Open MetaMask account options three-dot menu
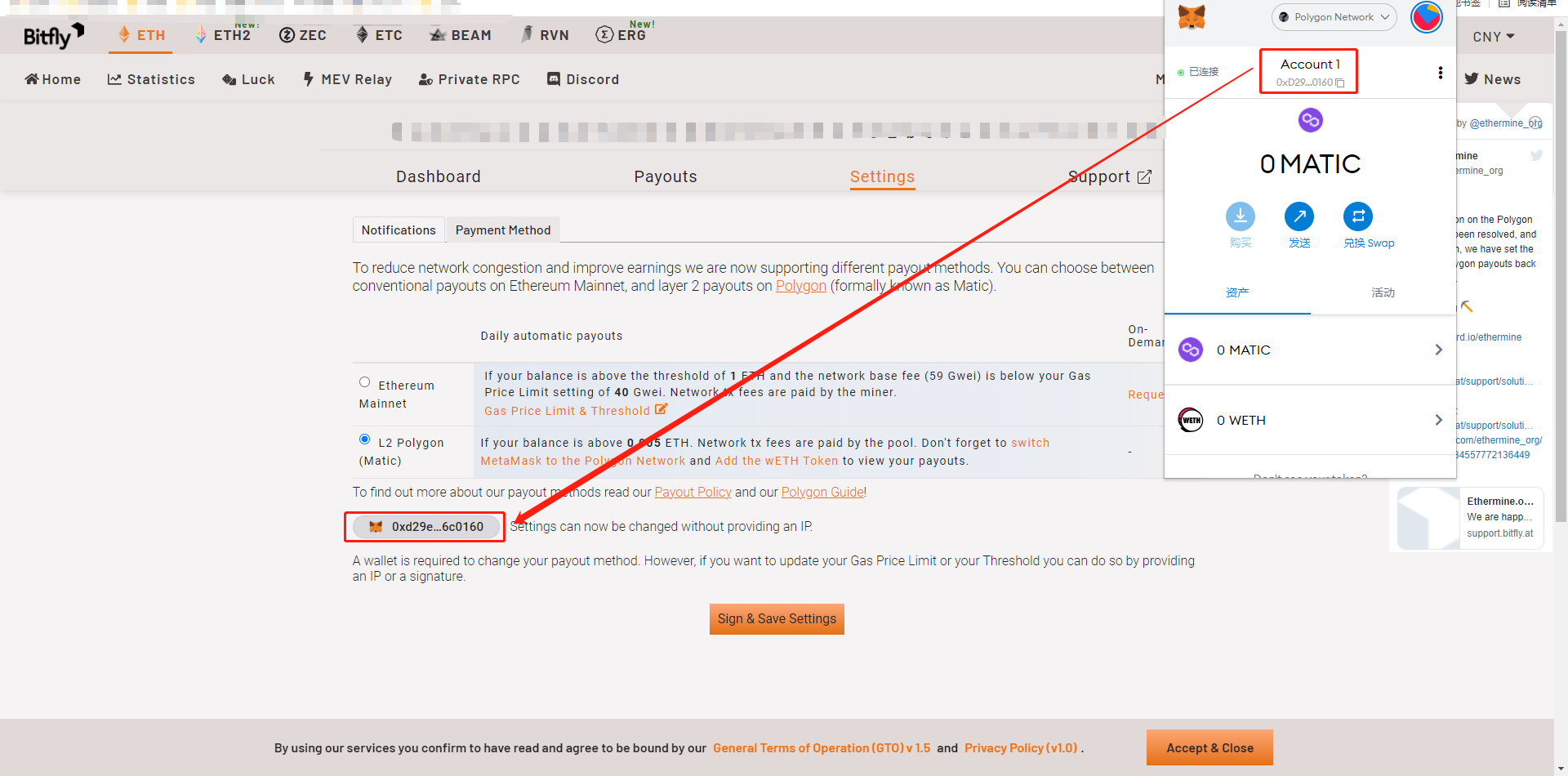The width and height of the screenshot is (1568, 776). (1440, 73)
